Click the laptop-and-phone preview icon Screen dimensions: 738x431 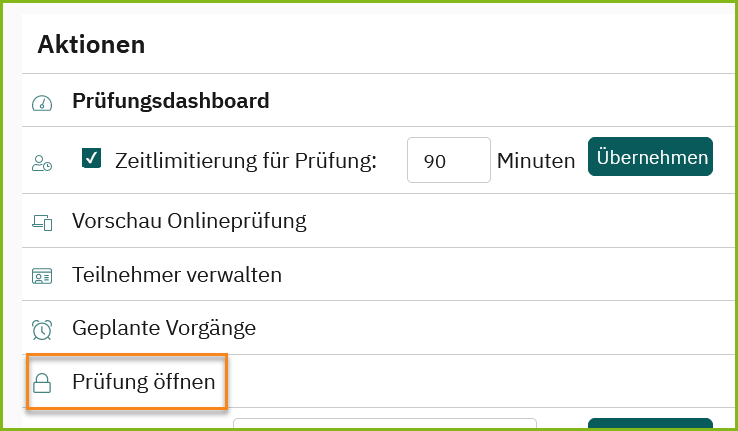(x=42, y=223)
